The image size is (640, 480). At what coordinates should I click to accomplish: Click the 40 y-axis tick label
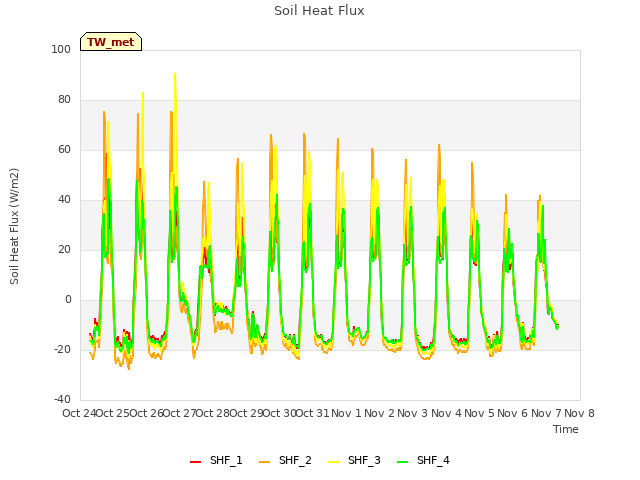pos(64,200)
